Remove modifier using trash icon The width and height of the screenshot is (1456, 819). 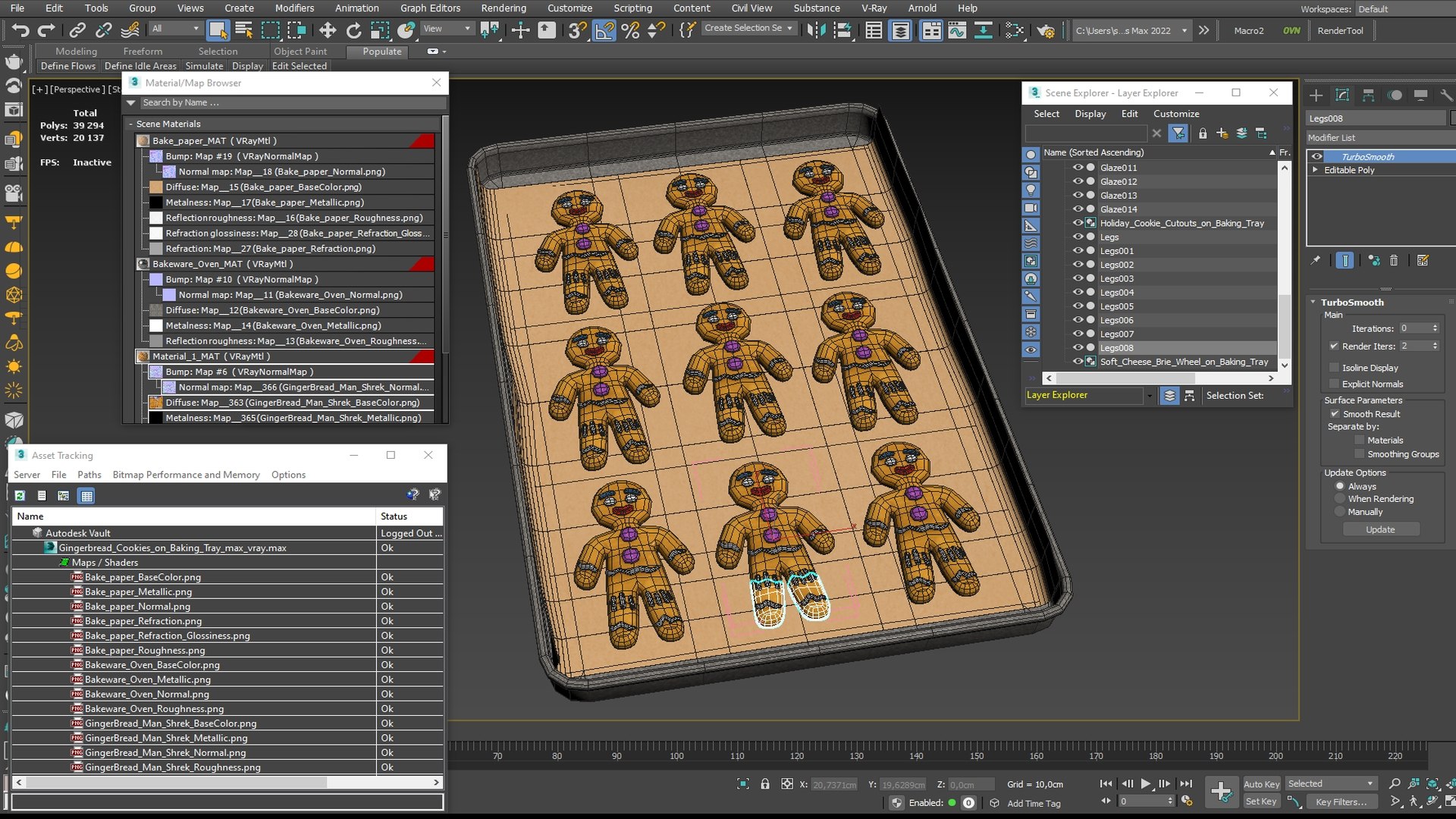click(1394, 260)
